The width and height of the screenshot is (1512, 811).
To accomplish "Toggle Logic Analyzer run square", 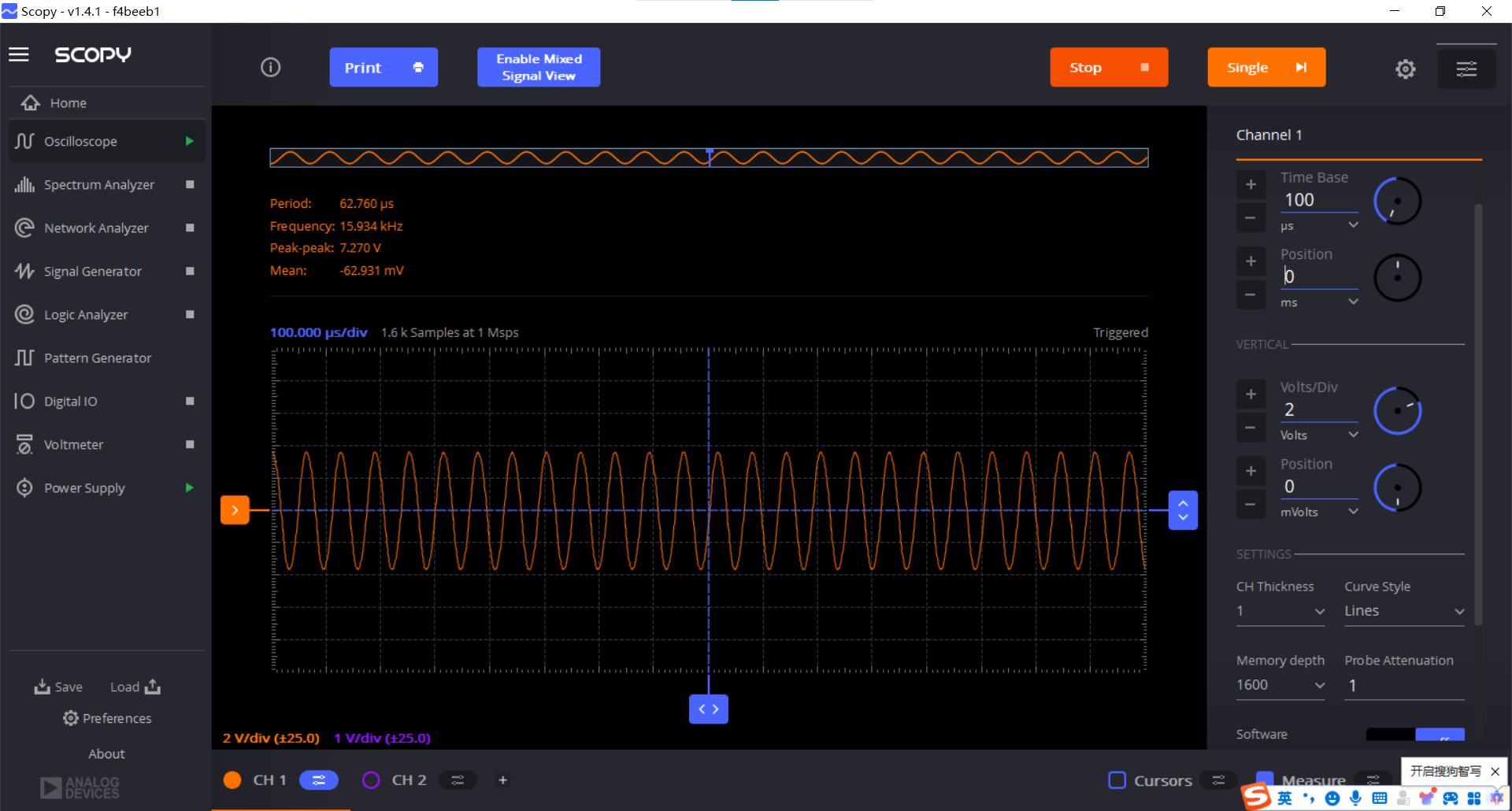I will (190, 314).
